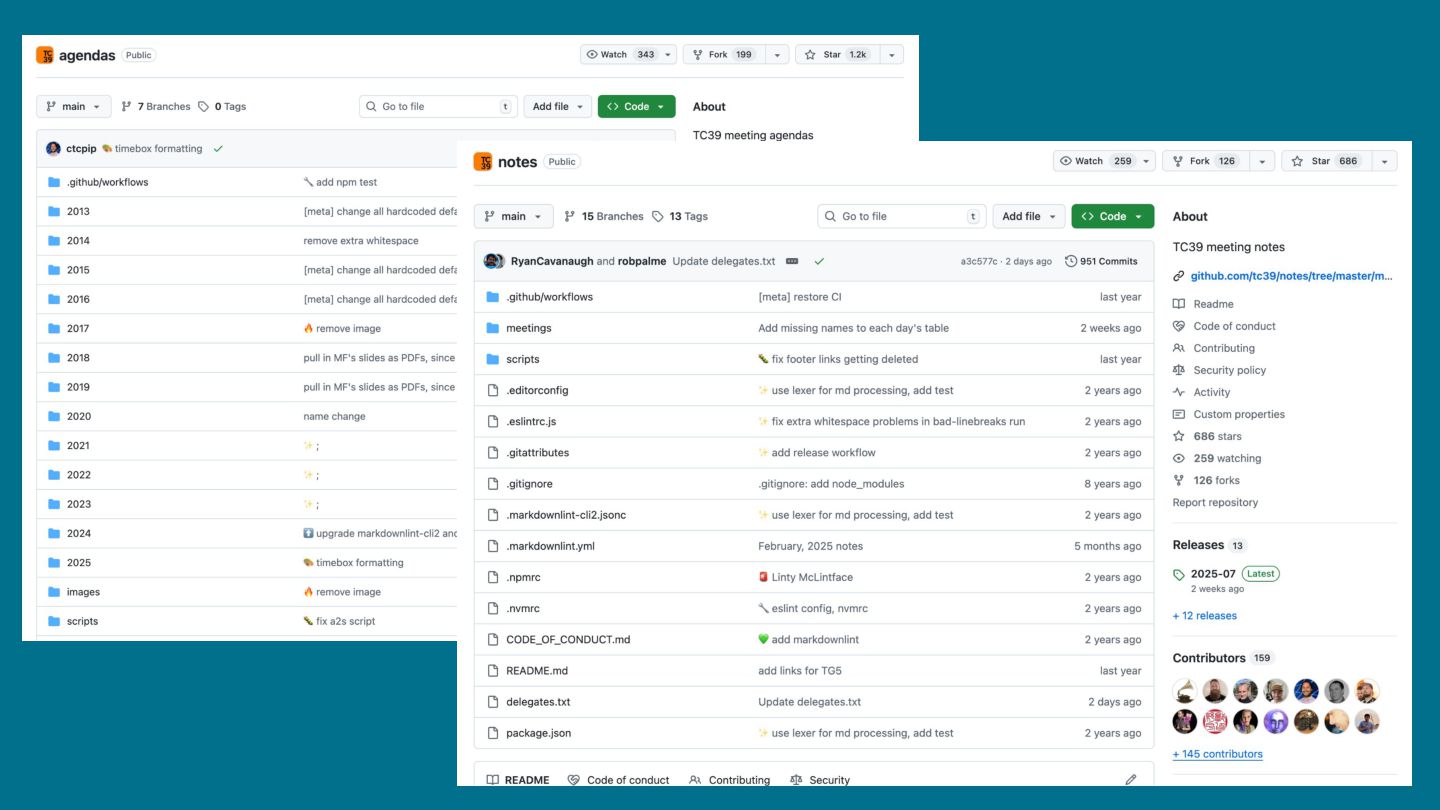This screenshot has height=810, width=1440.
Task: Open the meetings folder in notes repo
Action: tap(528, 328)
